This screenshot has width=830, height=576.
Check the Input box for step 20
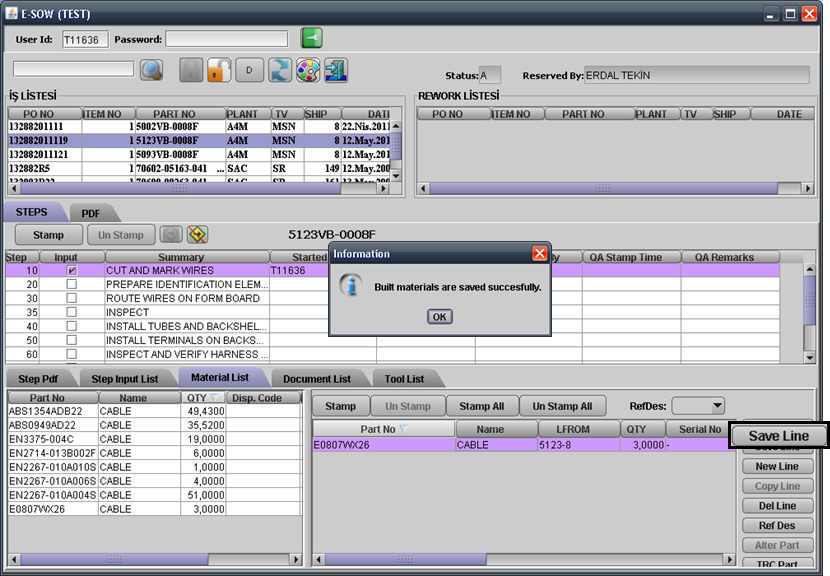click(71, 284)
